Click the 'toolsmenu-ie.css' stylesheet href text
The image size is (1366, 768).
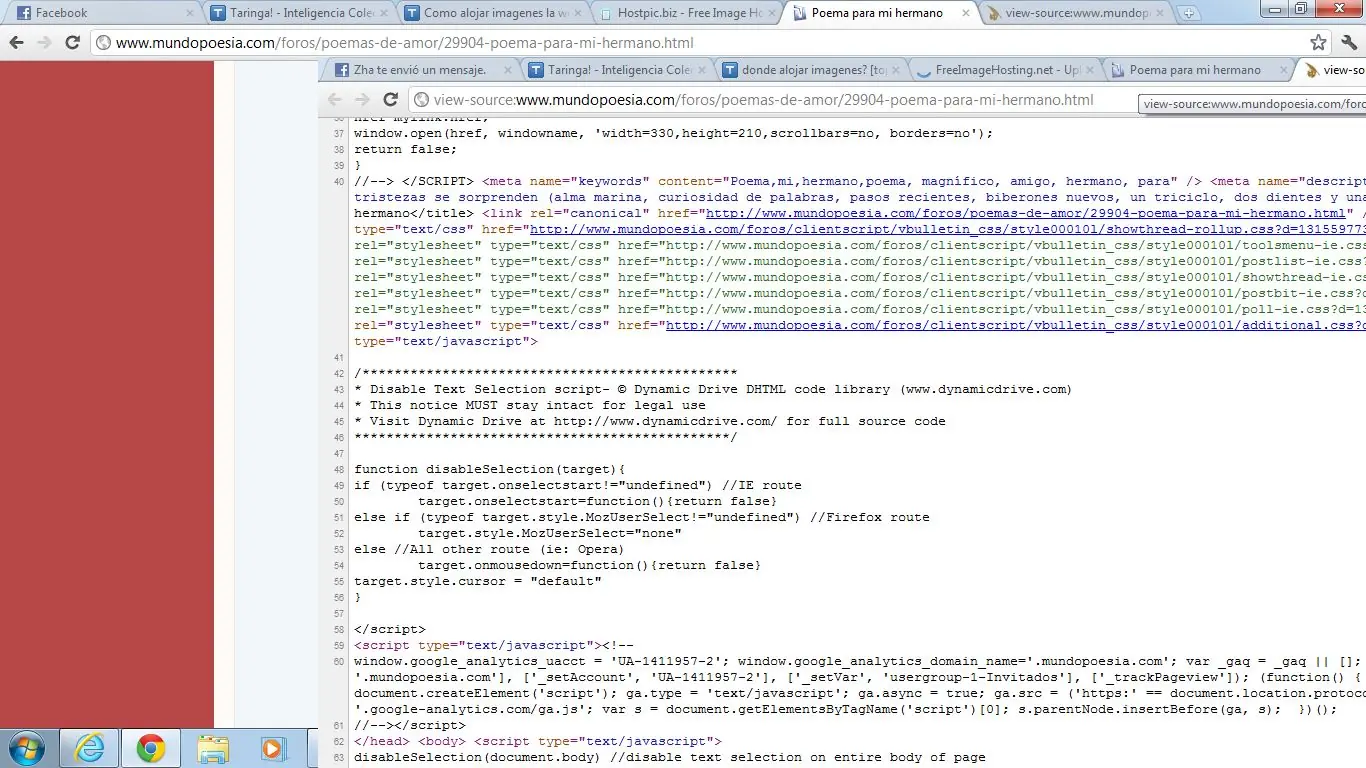tap(1016, 245)
